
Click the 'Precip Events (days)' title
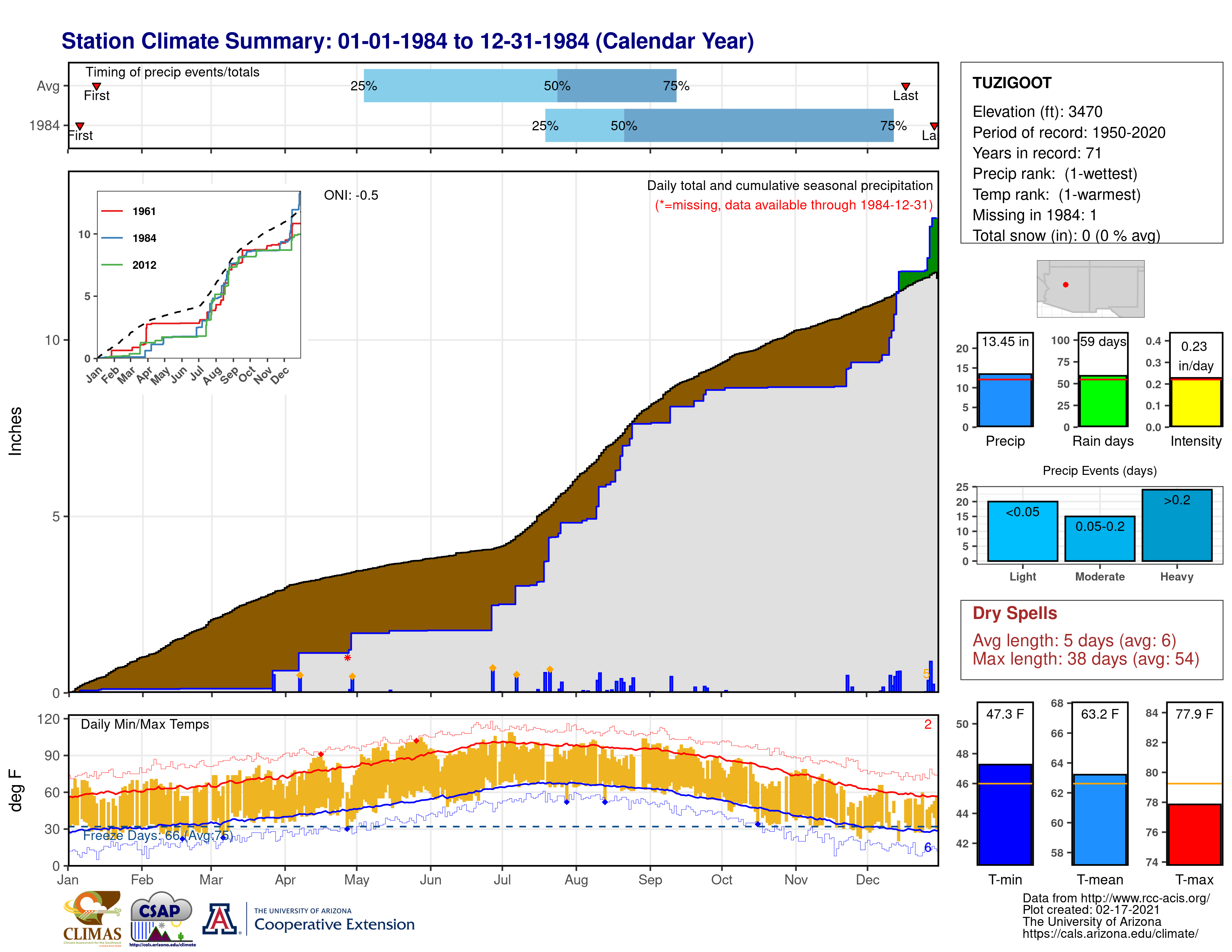pyautogui.click(x=1099, y=470)
